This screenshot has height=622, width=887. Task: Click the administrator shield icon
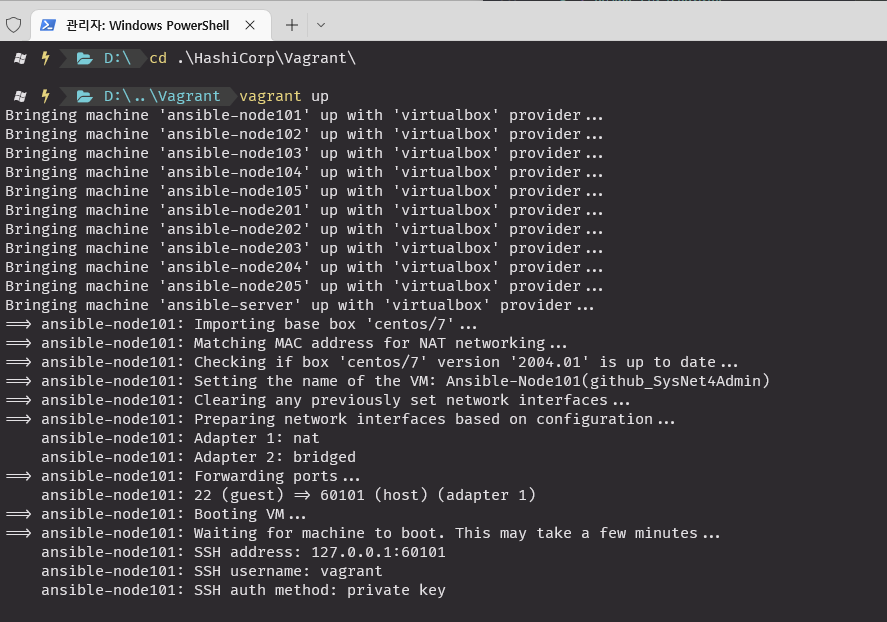14,25
